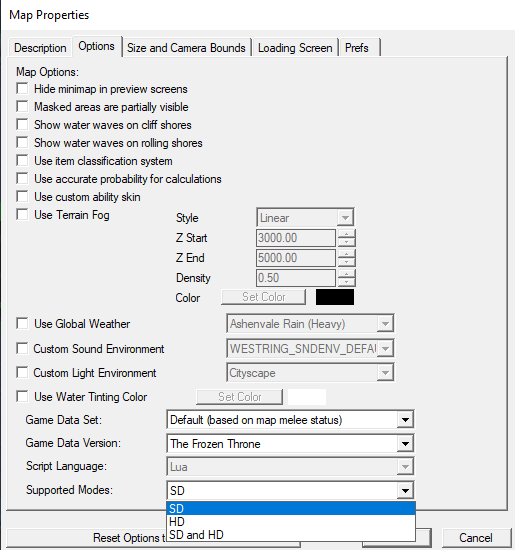515x550 pixels.
Task: Switch to the Description tab
Action: click(40, 48)
